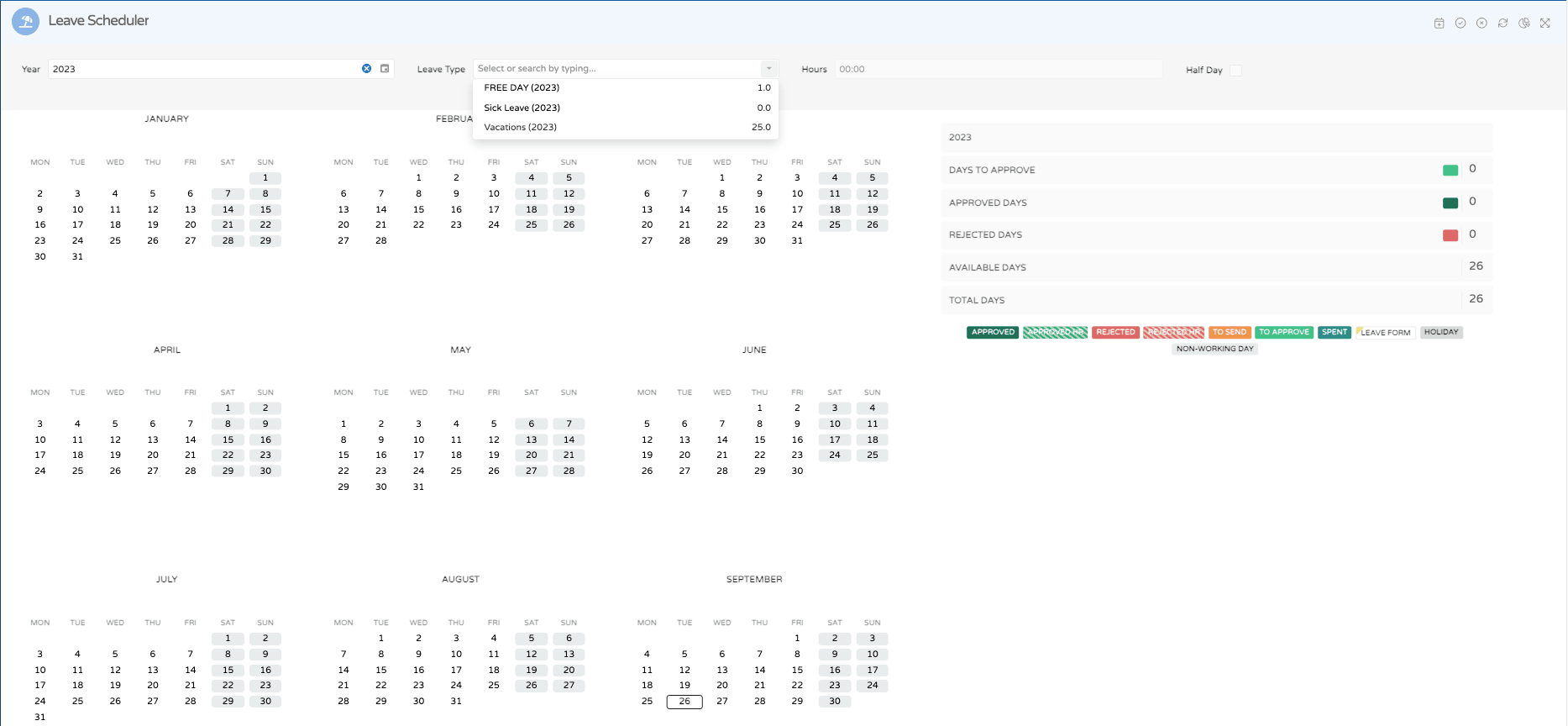
Task: Click the SEPTEMBER month heading
Action: click(x=754, y=580)
